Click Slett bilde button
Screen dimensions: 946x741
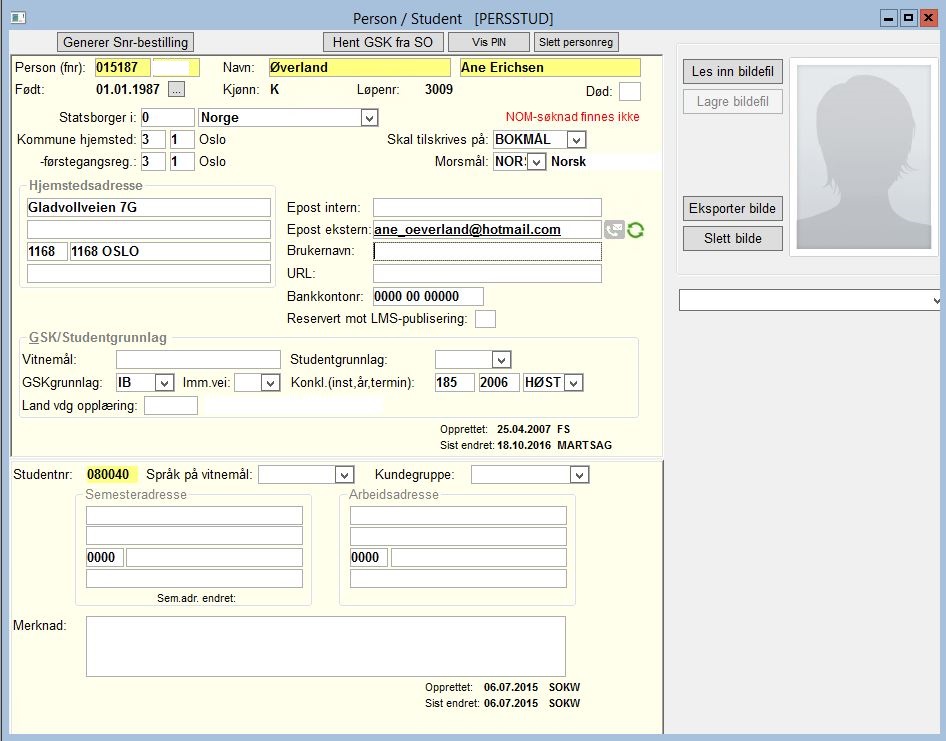[x=732, y=238]
